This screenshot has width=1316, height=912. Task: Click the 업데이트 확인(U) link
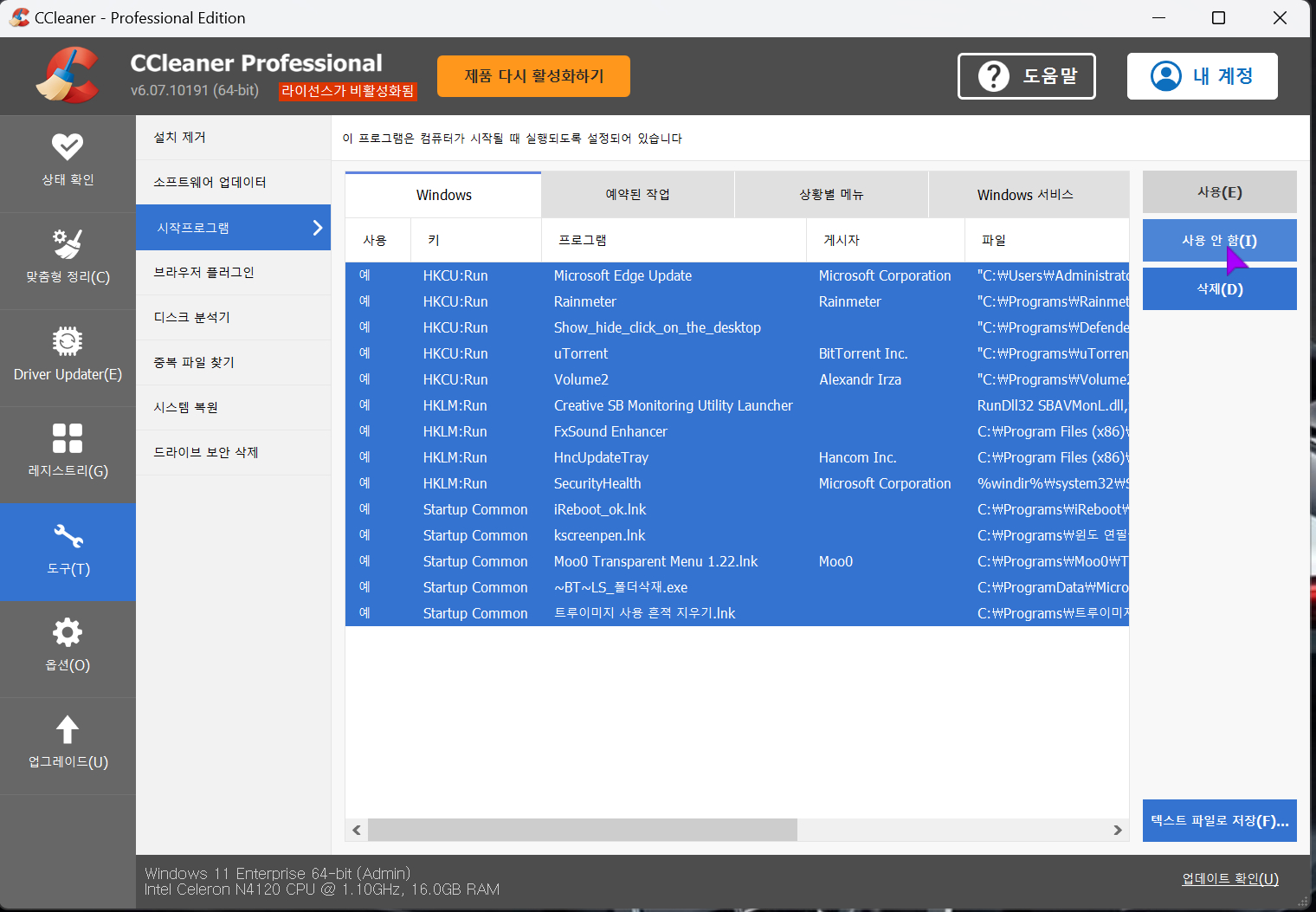1230,879
